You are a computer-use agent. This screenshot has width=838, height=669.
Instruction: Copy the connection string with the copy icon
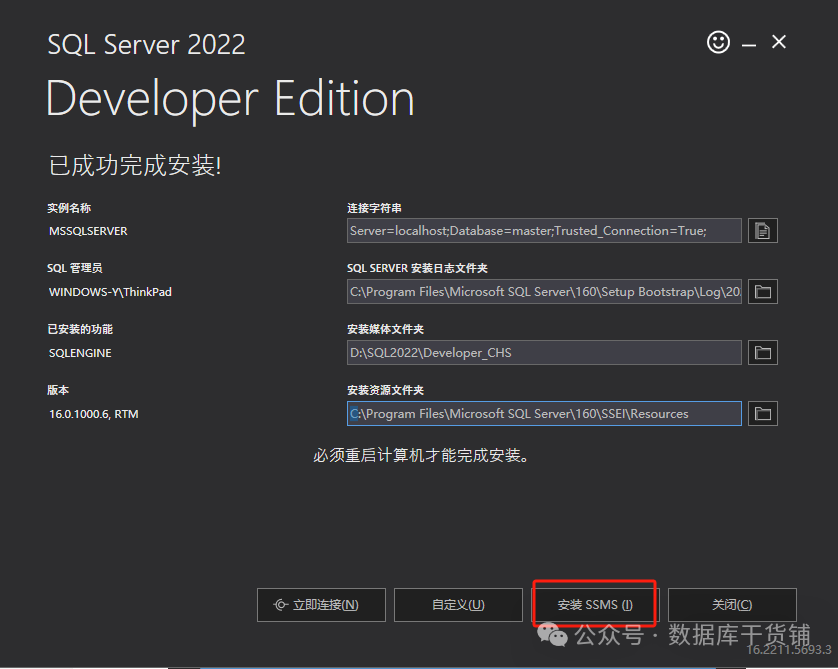pyautogui.click(x=763, y=231)
